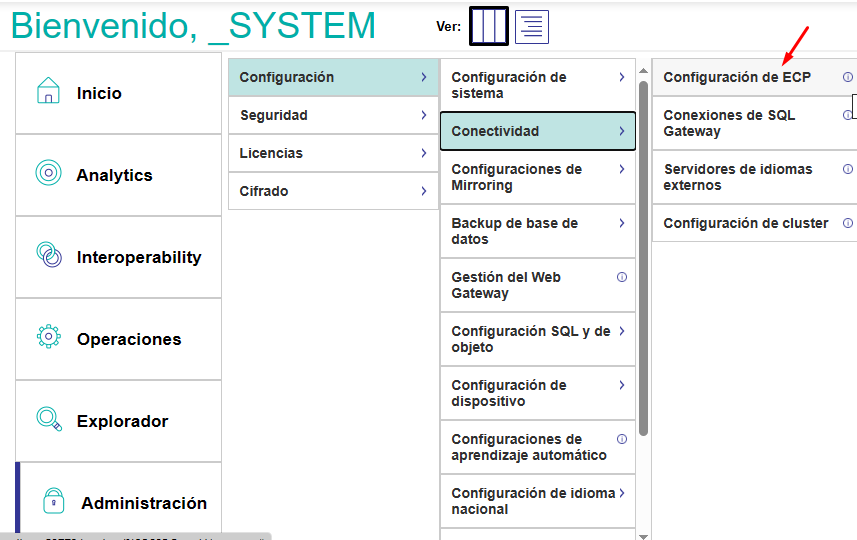Click the Explorador magnifier icon
Viewport: 857px width, 540px height.
click(x=48, y=420)
